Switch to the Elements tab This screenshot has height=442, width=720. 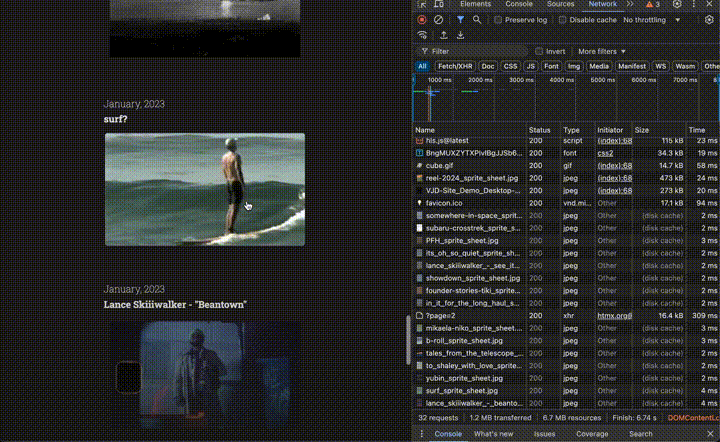pyautogui.click(x=475, y=5)
